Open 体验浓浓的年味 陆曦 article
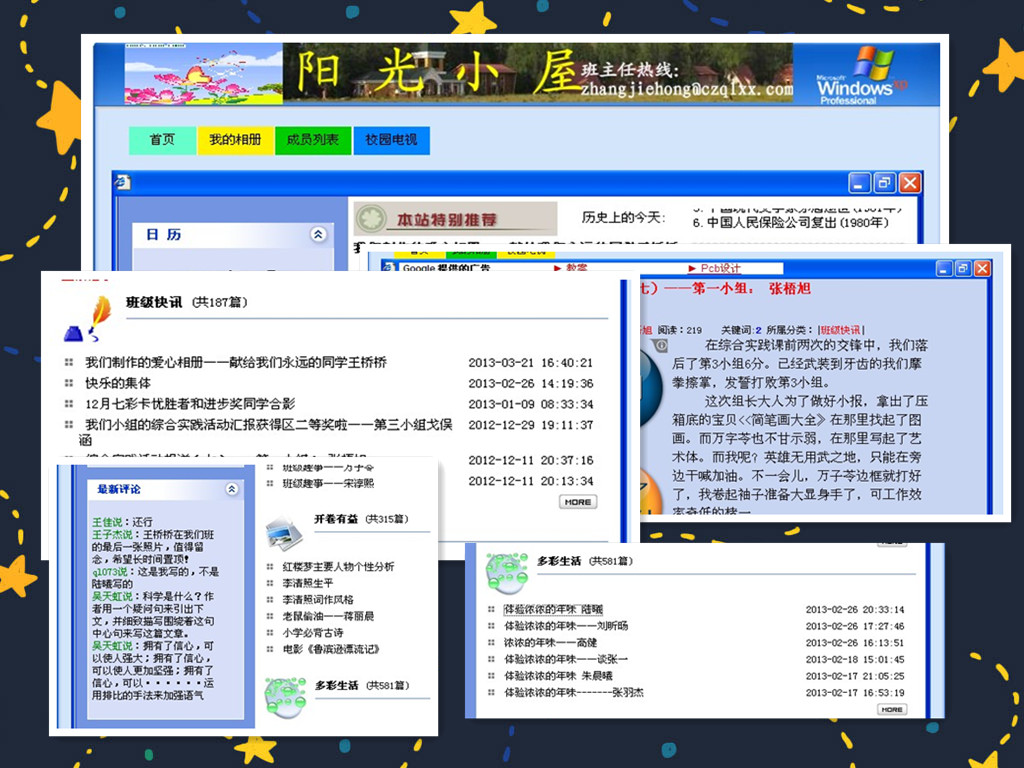The image size is (1024, 768). pyautogui.click(x=553, y=609)
